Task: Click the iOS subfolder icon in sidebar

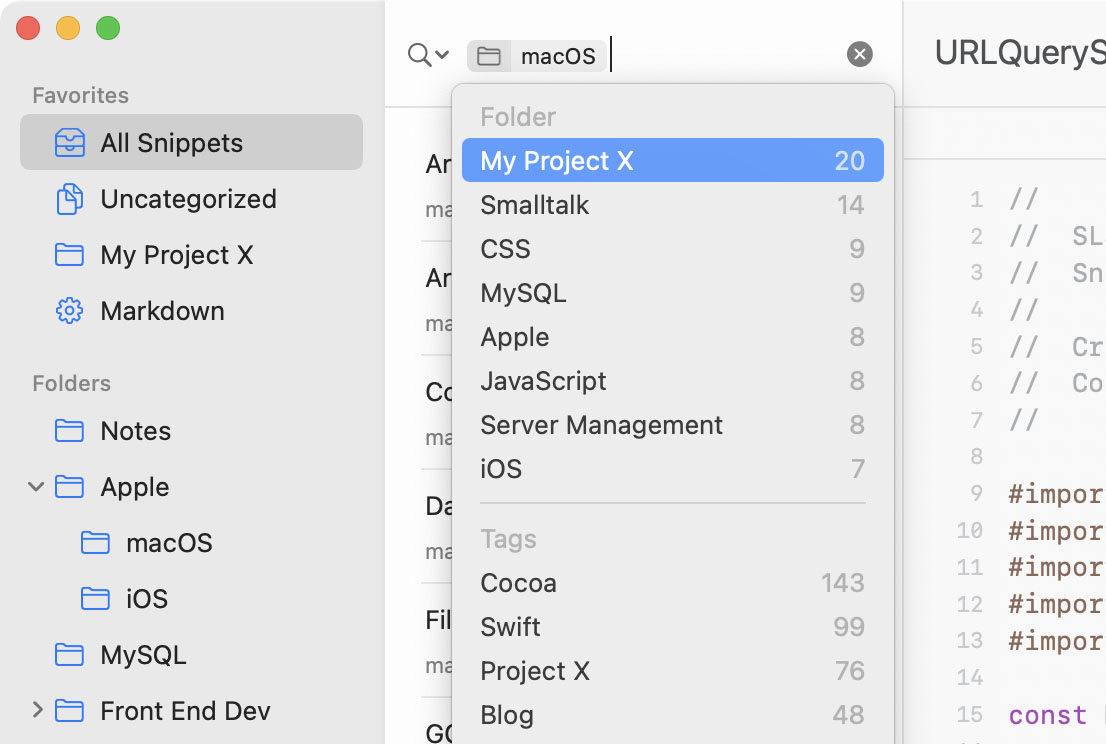Action: coord(95,598)
